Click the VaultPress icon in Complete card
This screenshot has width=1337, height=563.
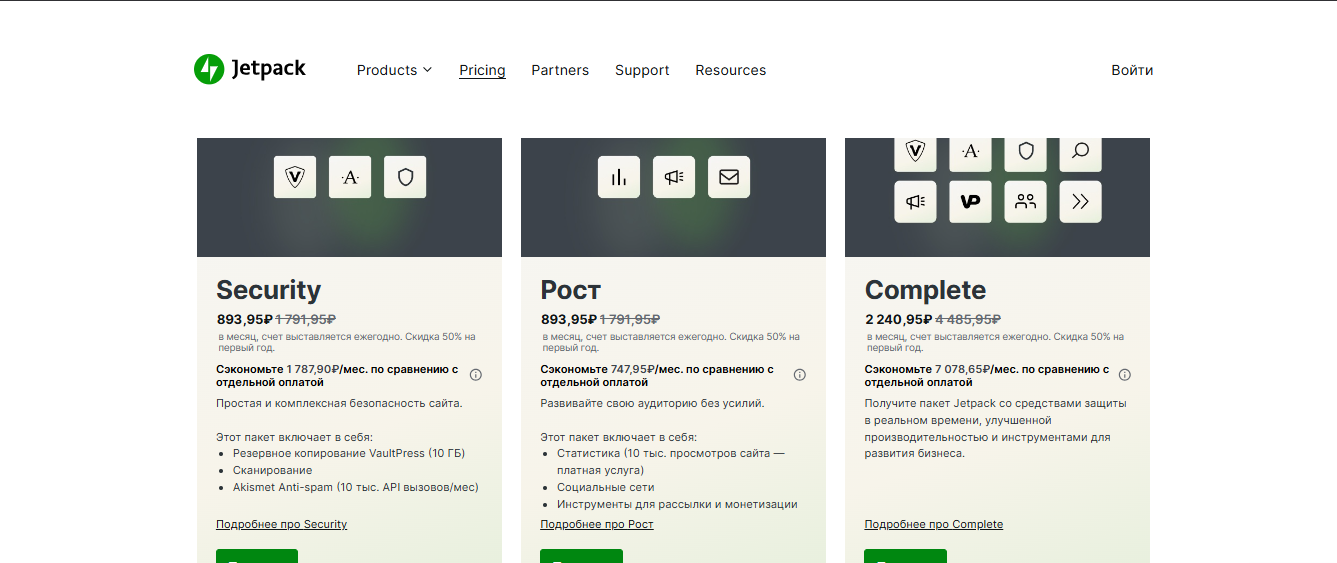[x=915, y=153]
